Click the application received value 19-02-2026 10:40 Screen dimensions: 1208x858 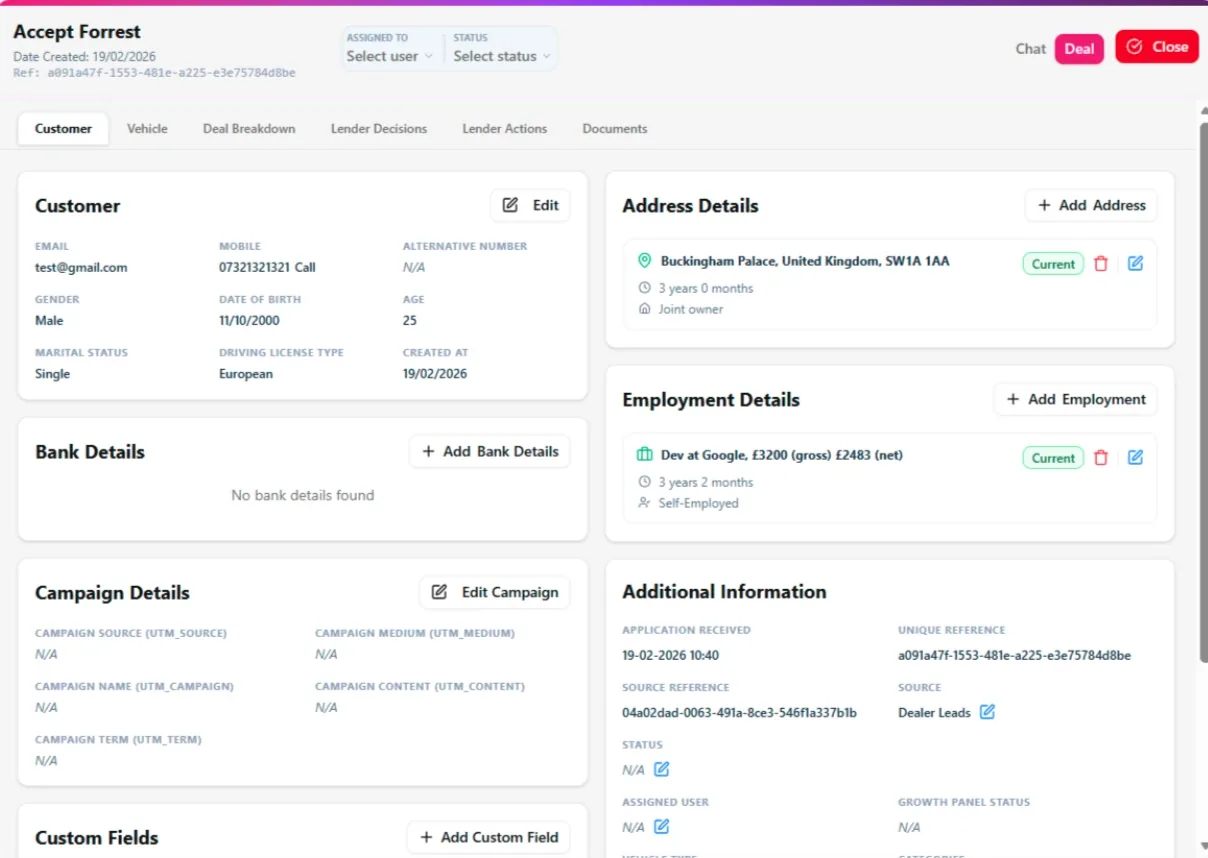[x=670, y=656]
